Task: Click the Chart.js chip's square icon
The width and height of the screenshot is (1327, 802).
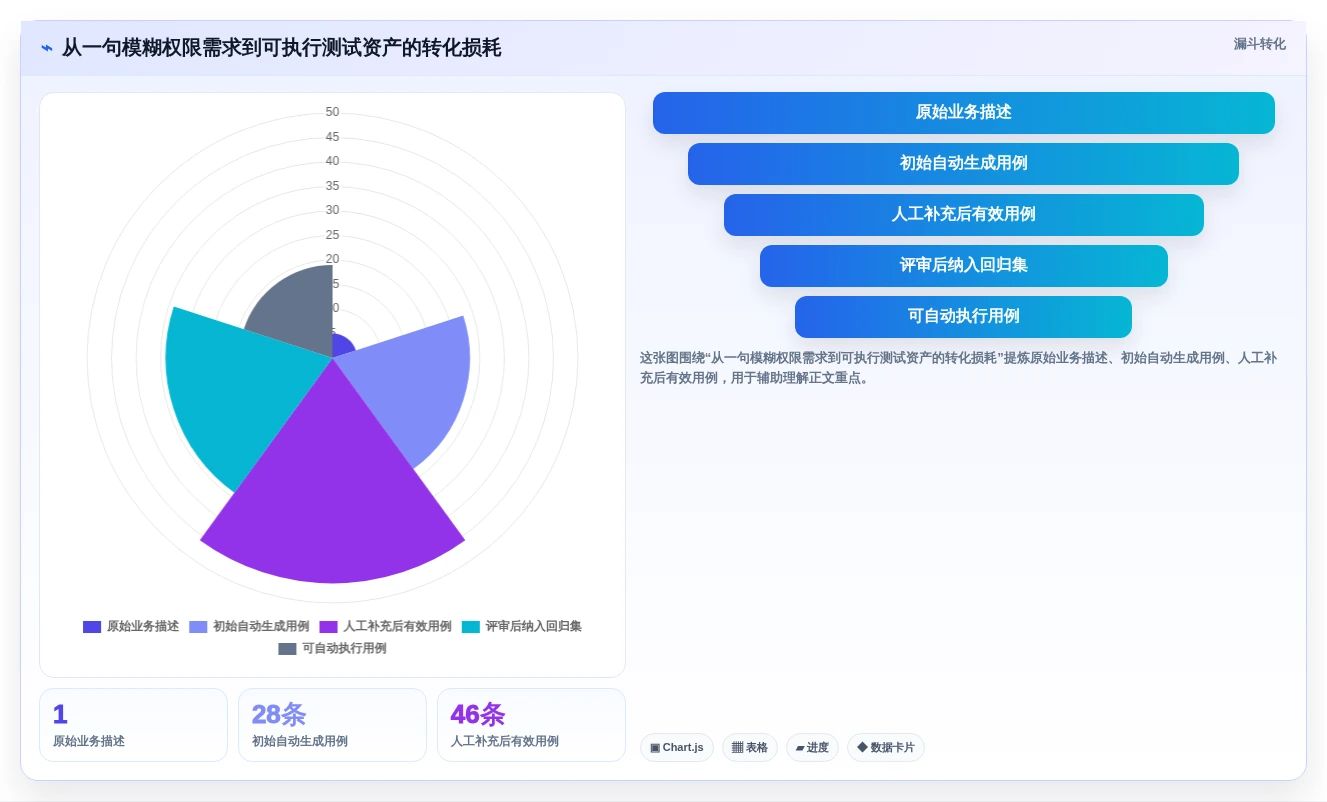Action: [655, 748]
